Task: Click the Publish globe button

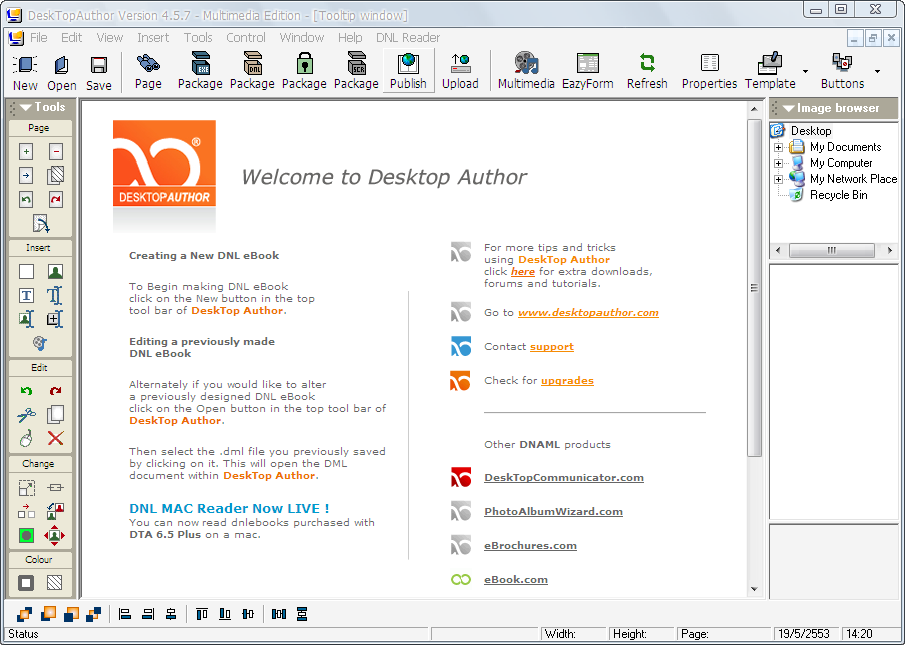Action: (x=408, y=72)
